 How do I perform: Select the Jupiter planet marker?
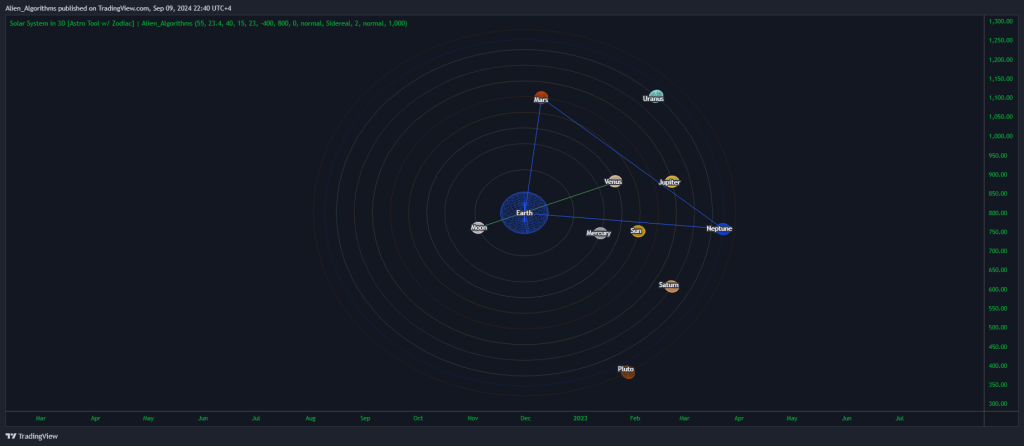(x=671, y=182)
